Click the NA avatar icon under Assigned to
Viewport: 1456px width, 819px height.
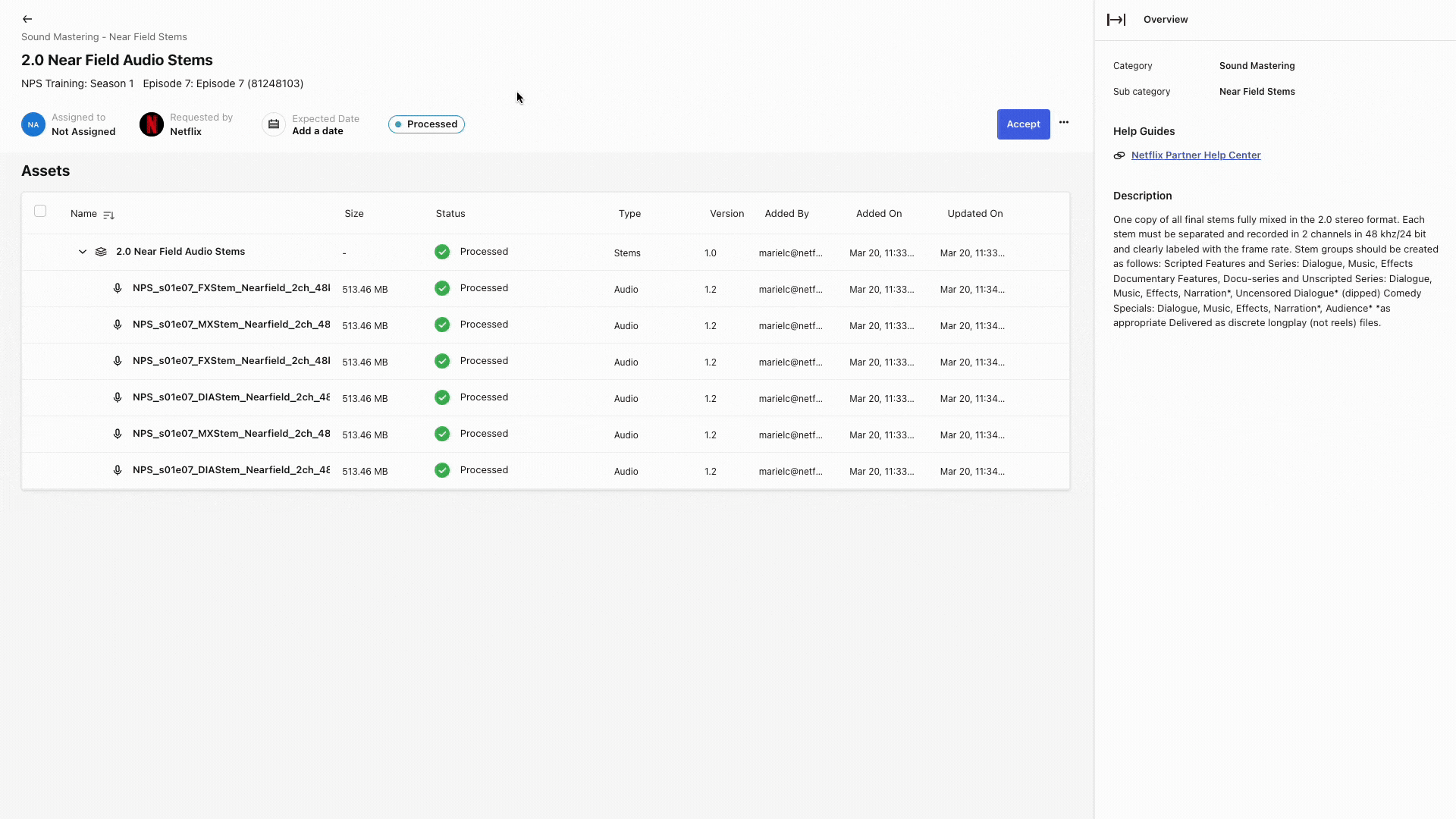click(x=33, y=124)
